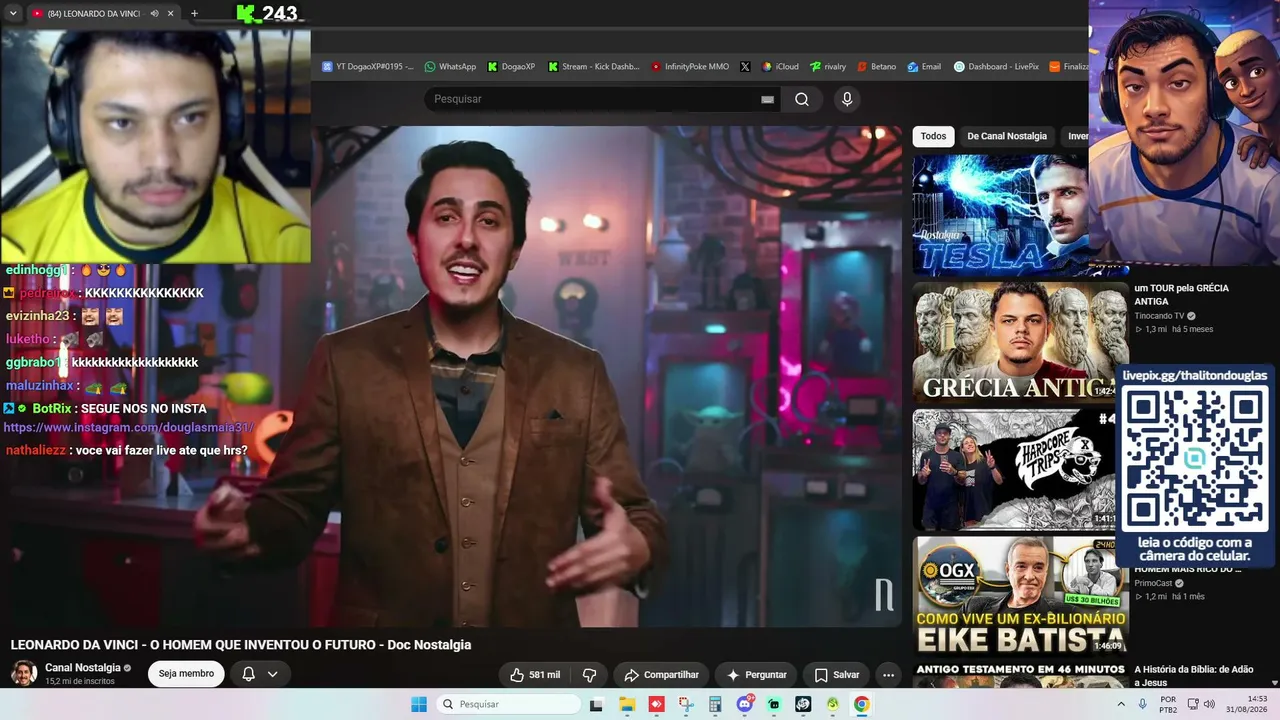
Task: Click the Seja membro button
Action: pos(186,674)
